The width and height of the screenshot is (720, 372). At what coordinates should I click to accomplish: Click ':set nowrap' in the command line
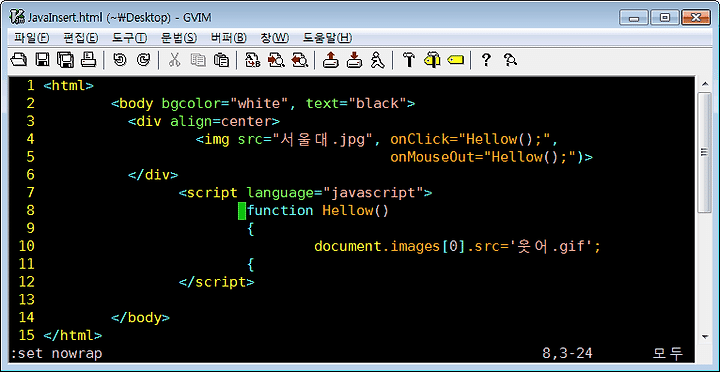56,354
